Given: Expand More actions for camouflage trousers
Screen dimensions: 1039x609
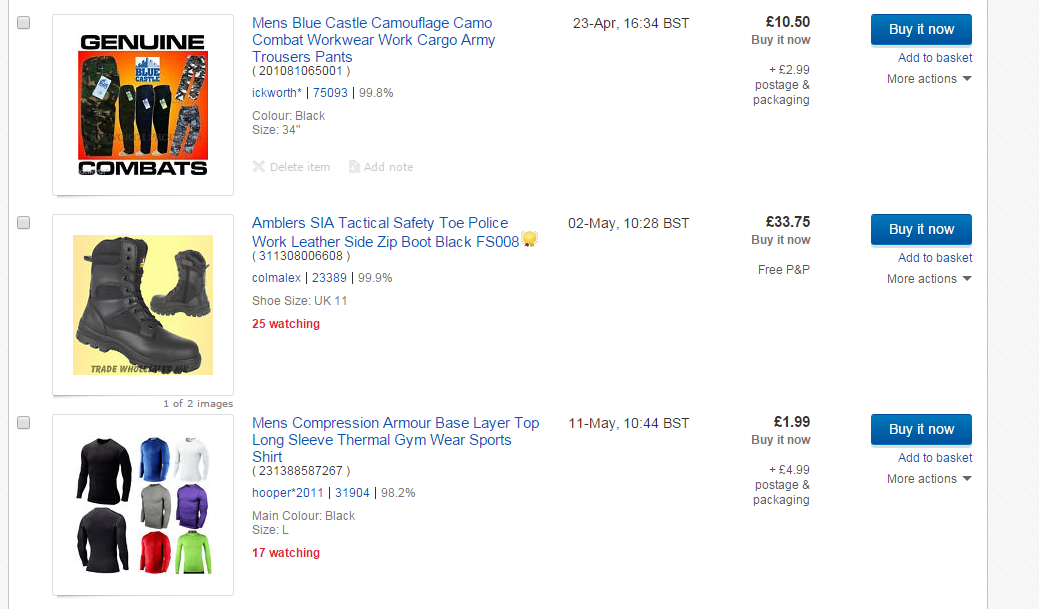Looking at the screenshot, I should click(x=929, y=79).
